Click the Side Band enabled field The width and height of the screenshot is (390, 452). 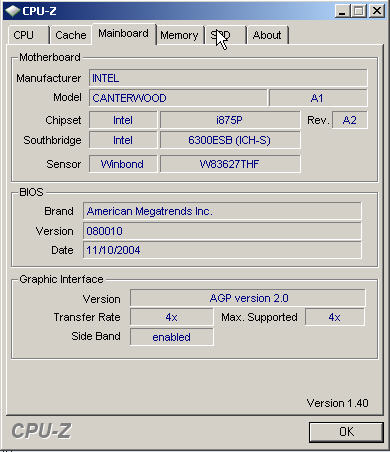coord(172,337)
